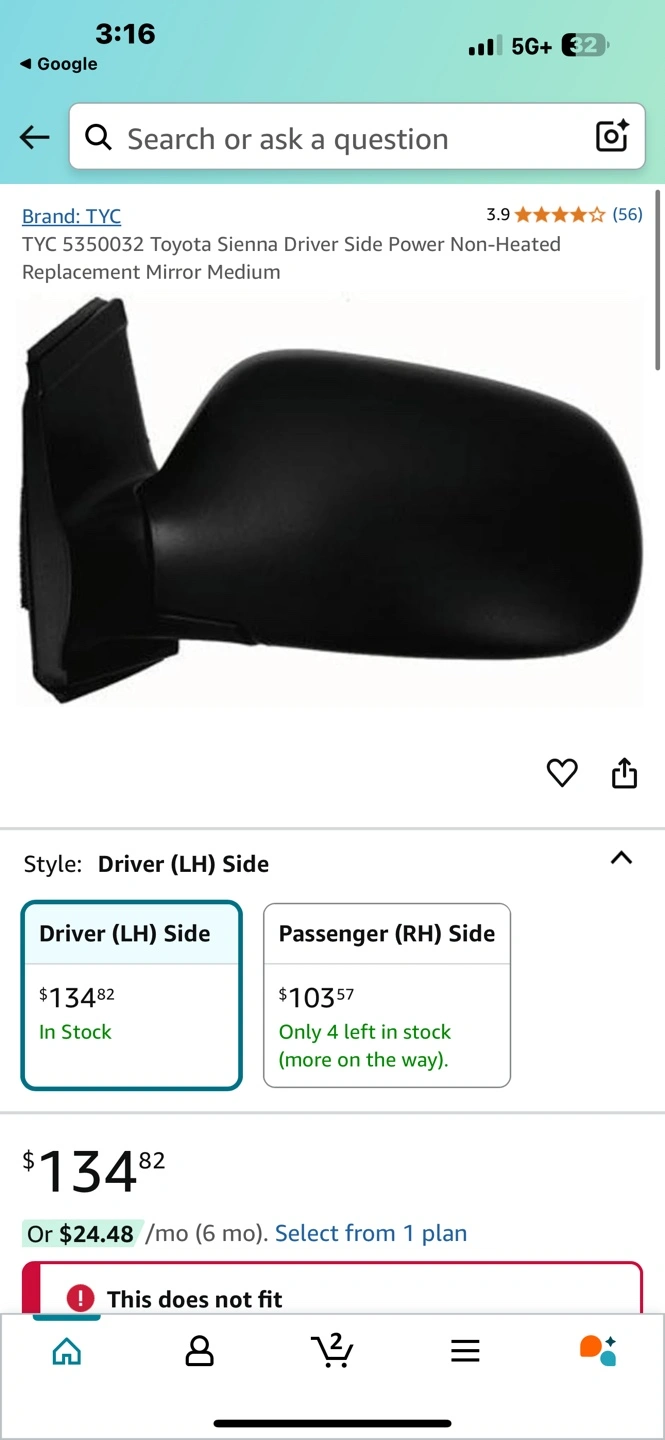Click the page scrollbar handle

[x=658, y=280]
